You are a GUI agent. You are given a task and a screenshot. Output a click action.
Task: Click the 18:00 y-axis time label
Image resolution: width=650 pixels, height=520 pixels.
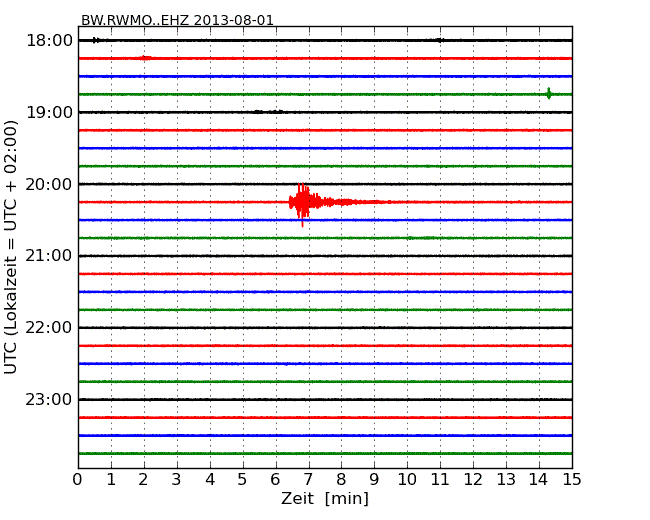tap(49, 41)
